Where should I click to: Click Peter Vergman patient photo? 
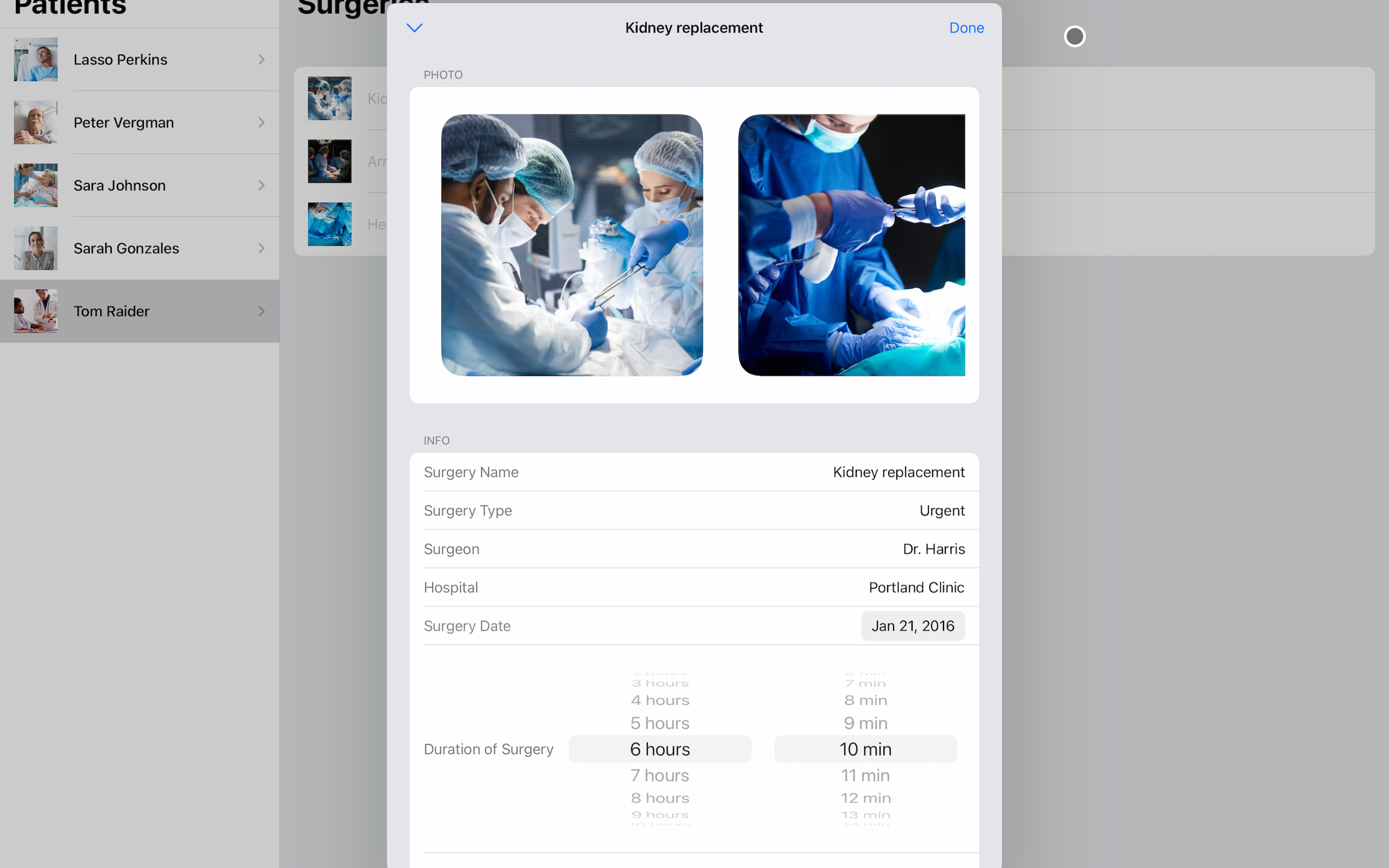[36, 122]
